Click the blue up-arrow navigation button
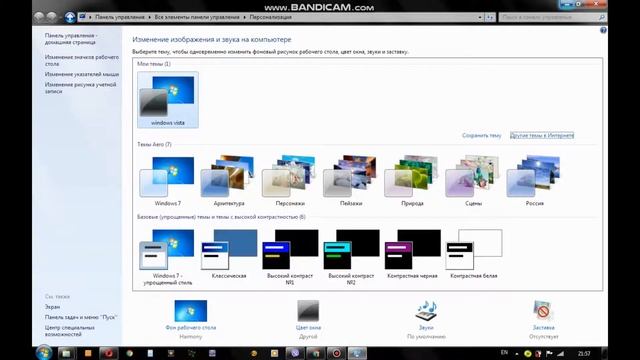This screenshot has width=640, height=360. click(70, 17)
